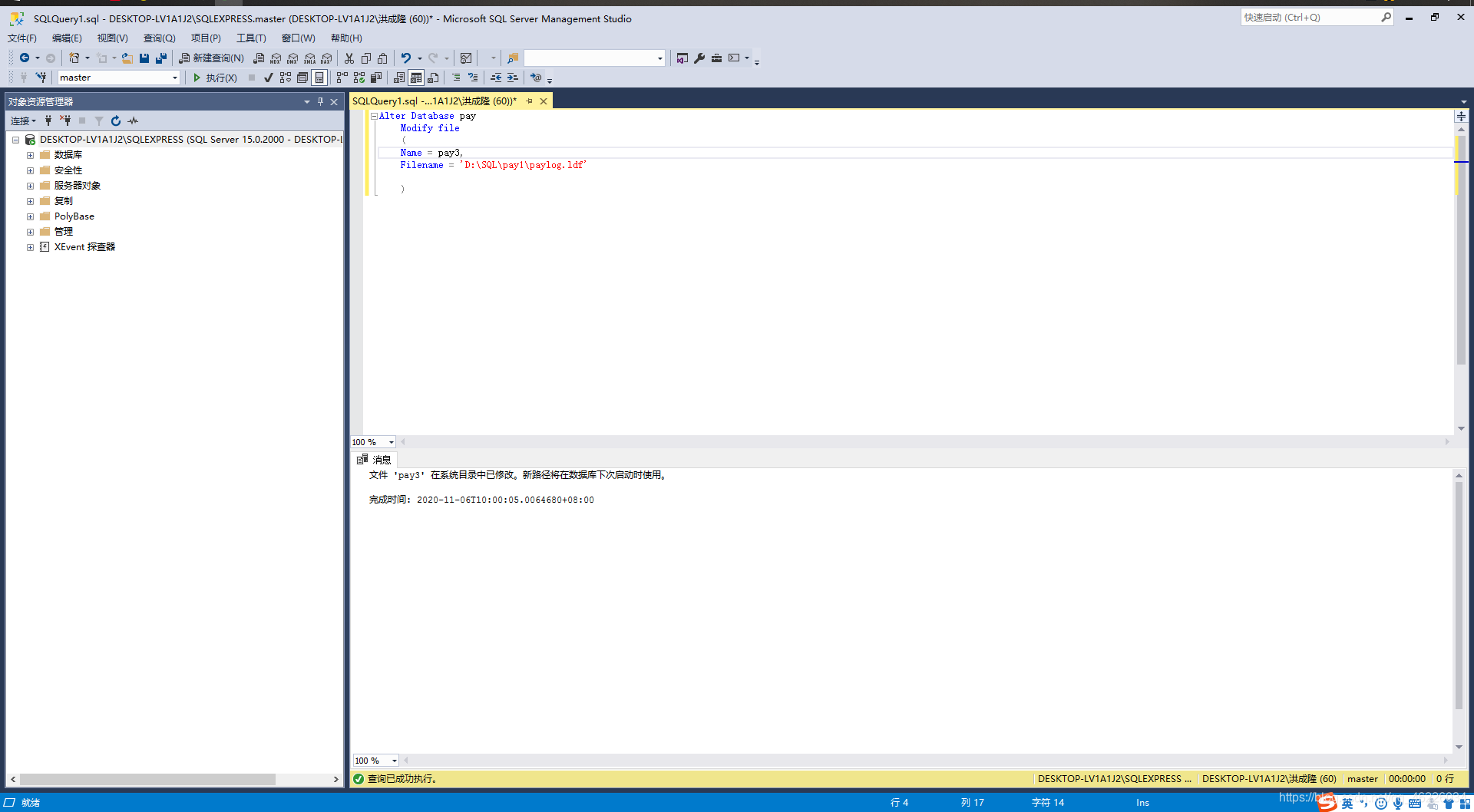Expand the 安全性 folder
1474x812 pixels.
coord(30,170)
